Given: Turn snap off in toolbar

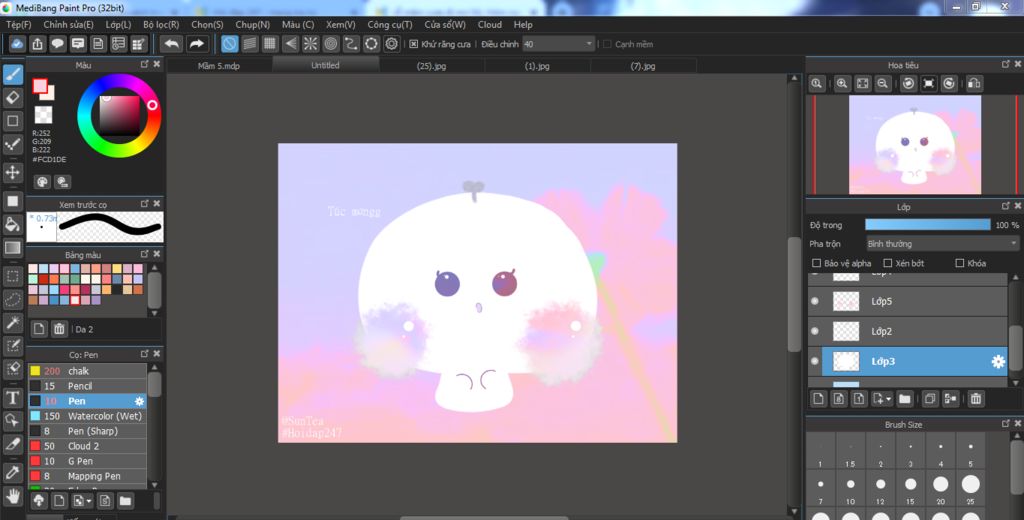Looking at the screenshot, I should [x=230, y=44].
